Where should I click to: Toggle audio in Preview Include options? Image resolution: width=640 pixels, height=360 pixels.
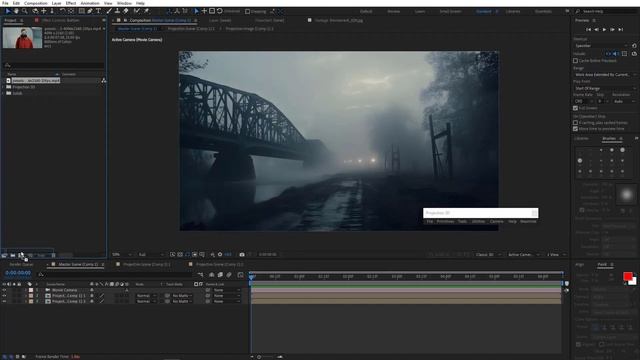616,54
